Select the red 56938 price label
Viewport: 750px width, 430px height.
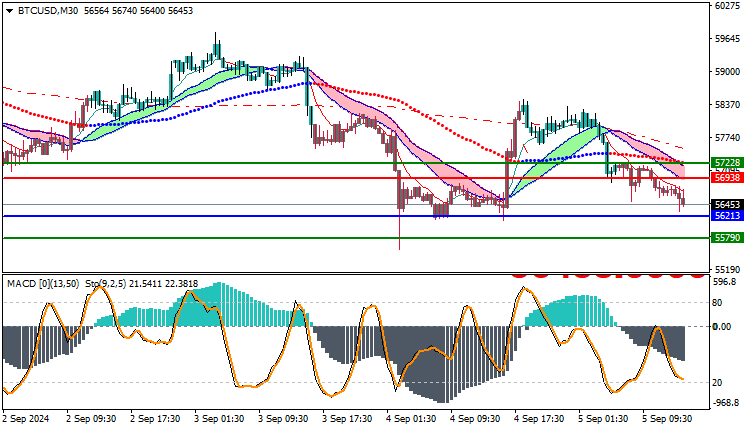[x=727, y=177]
